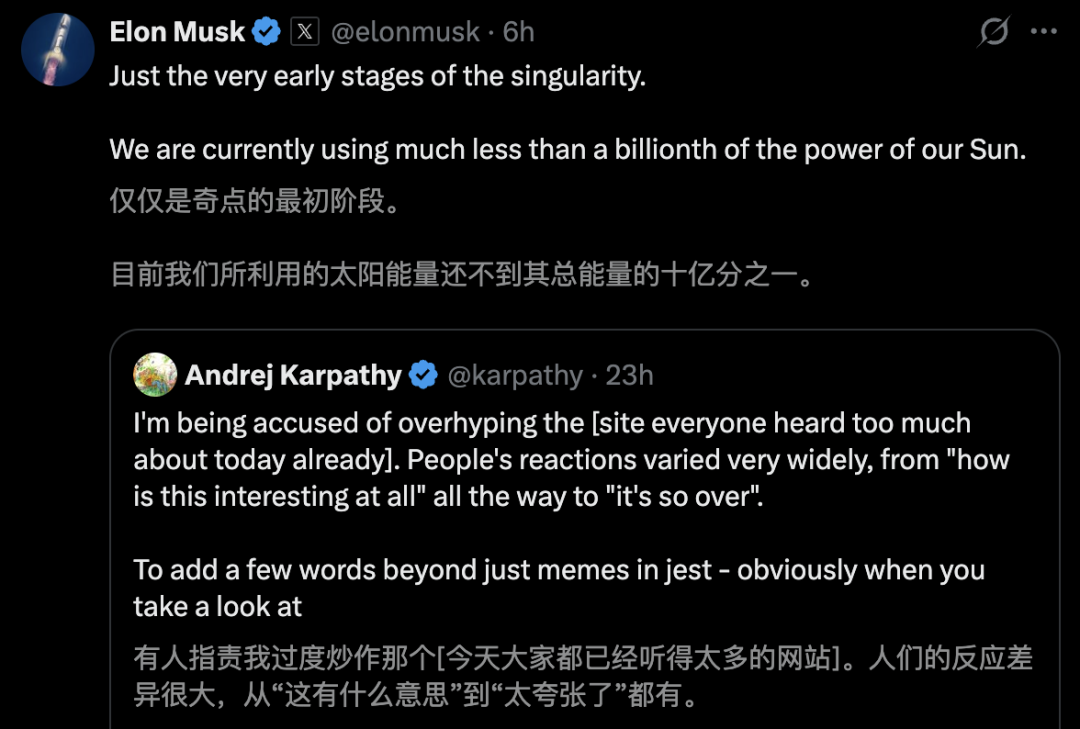This screenshot has height=729, width=1080.
Task: Click Andrej Karpathy's avatar in quoted post
Action: 155,375
